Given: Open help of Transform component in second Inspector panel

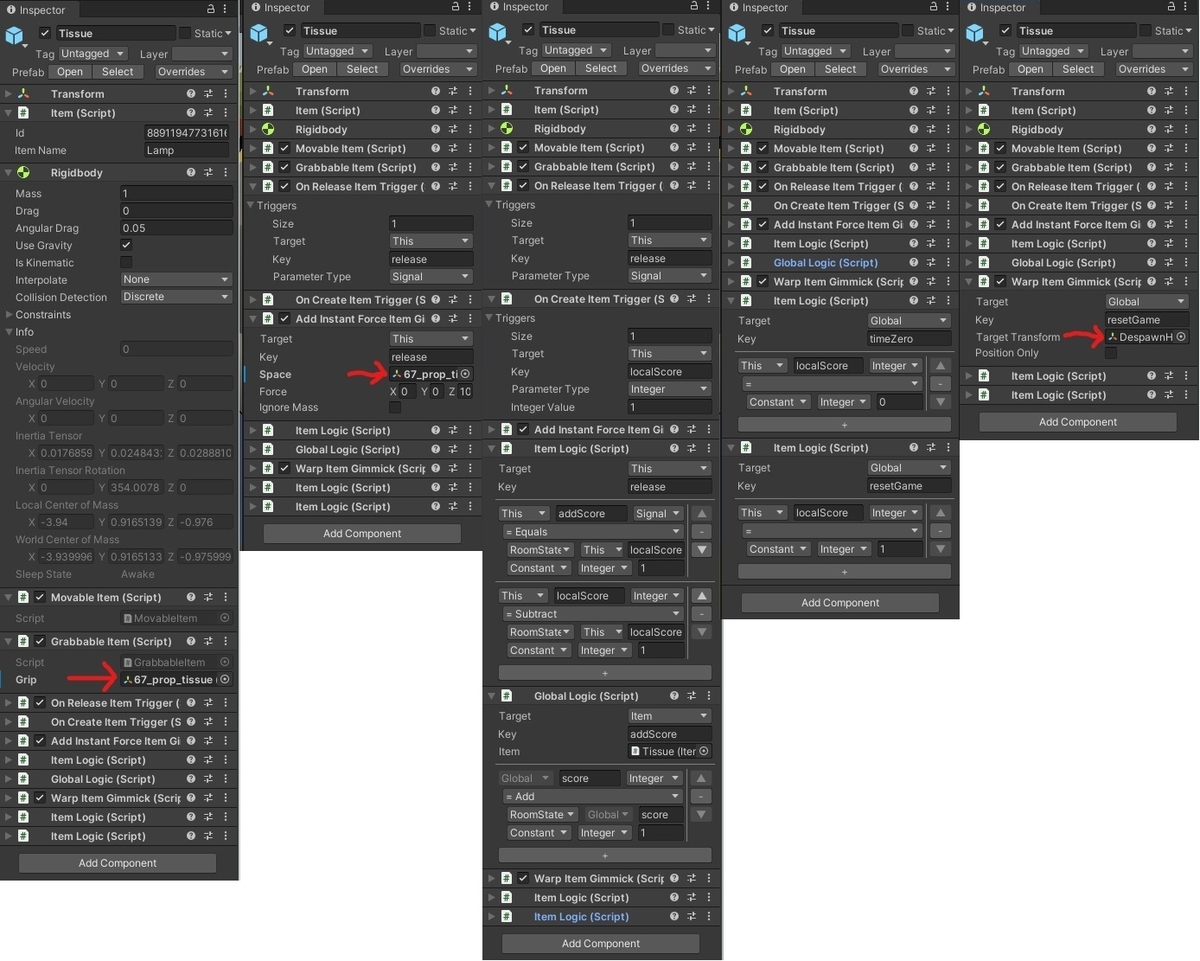Looking at the screenshot, I should 435,91.
